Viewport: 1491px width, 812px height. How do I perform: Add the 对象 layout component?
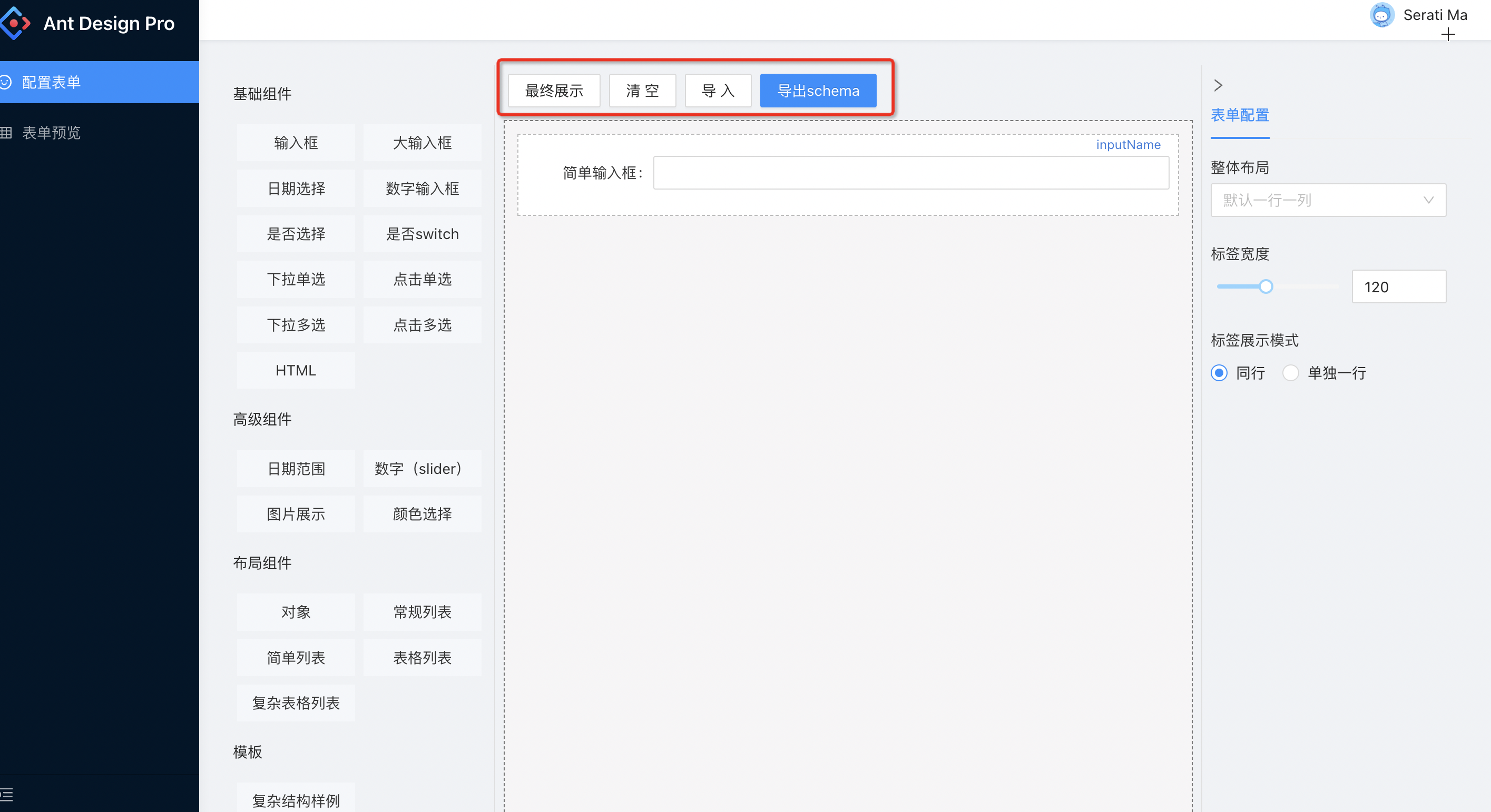[x=296, y=612]
